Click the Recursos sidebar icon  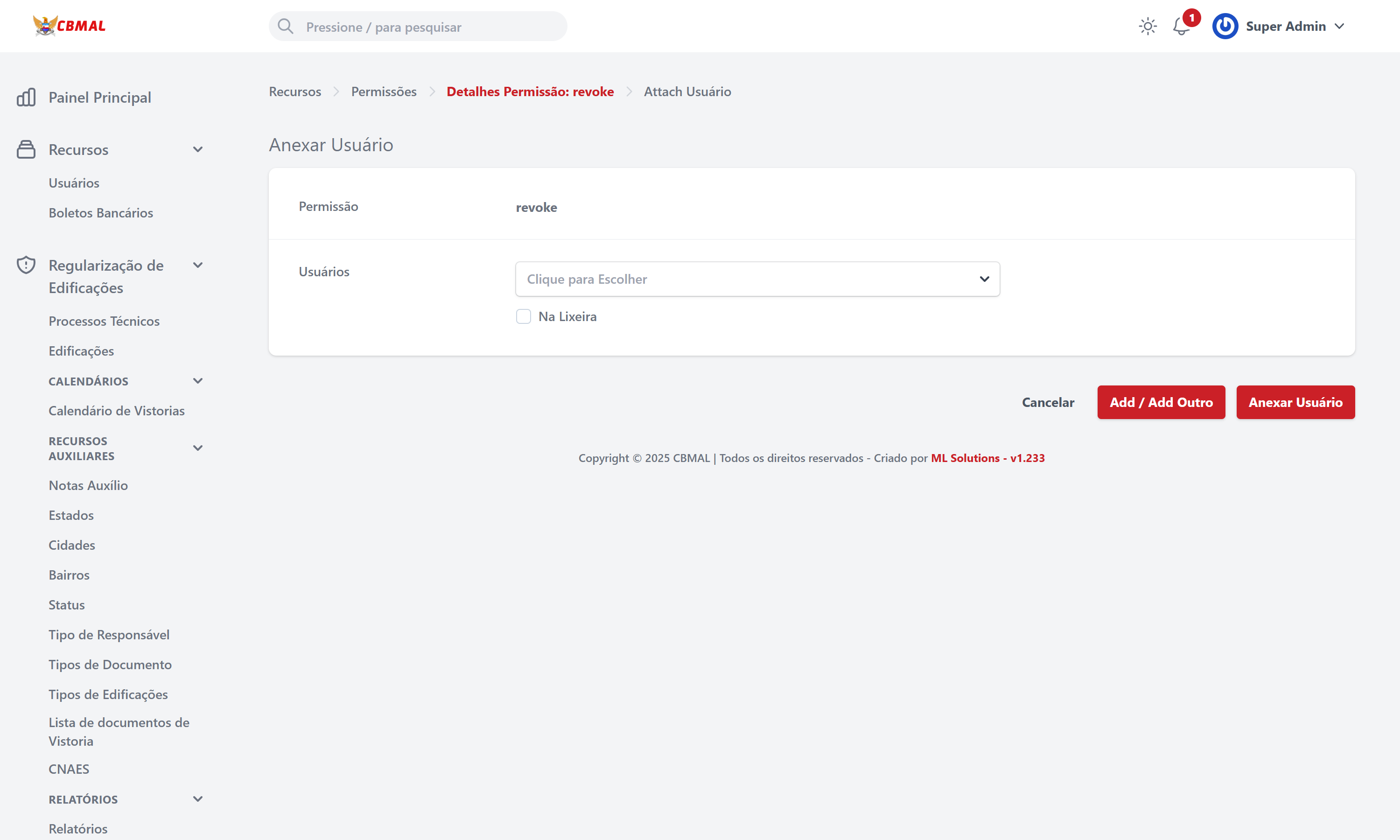pos(26,149)
